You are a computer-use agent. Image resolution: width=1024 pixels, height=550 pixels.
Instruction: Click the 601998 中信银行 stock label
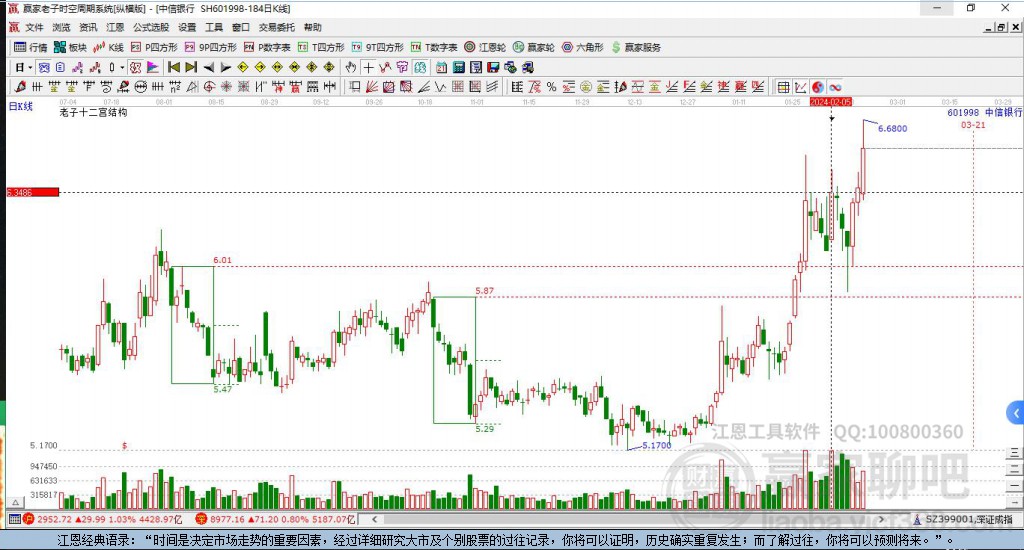pyautogui.click(x=984, y=112)
